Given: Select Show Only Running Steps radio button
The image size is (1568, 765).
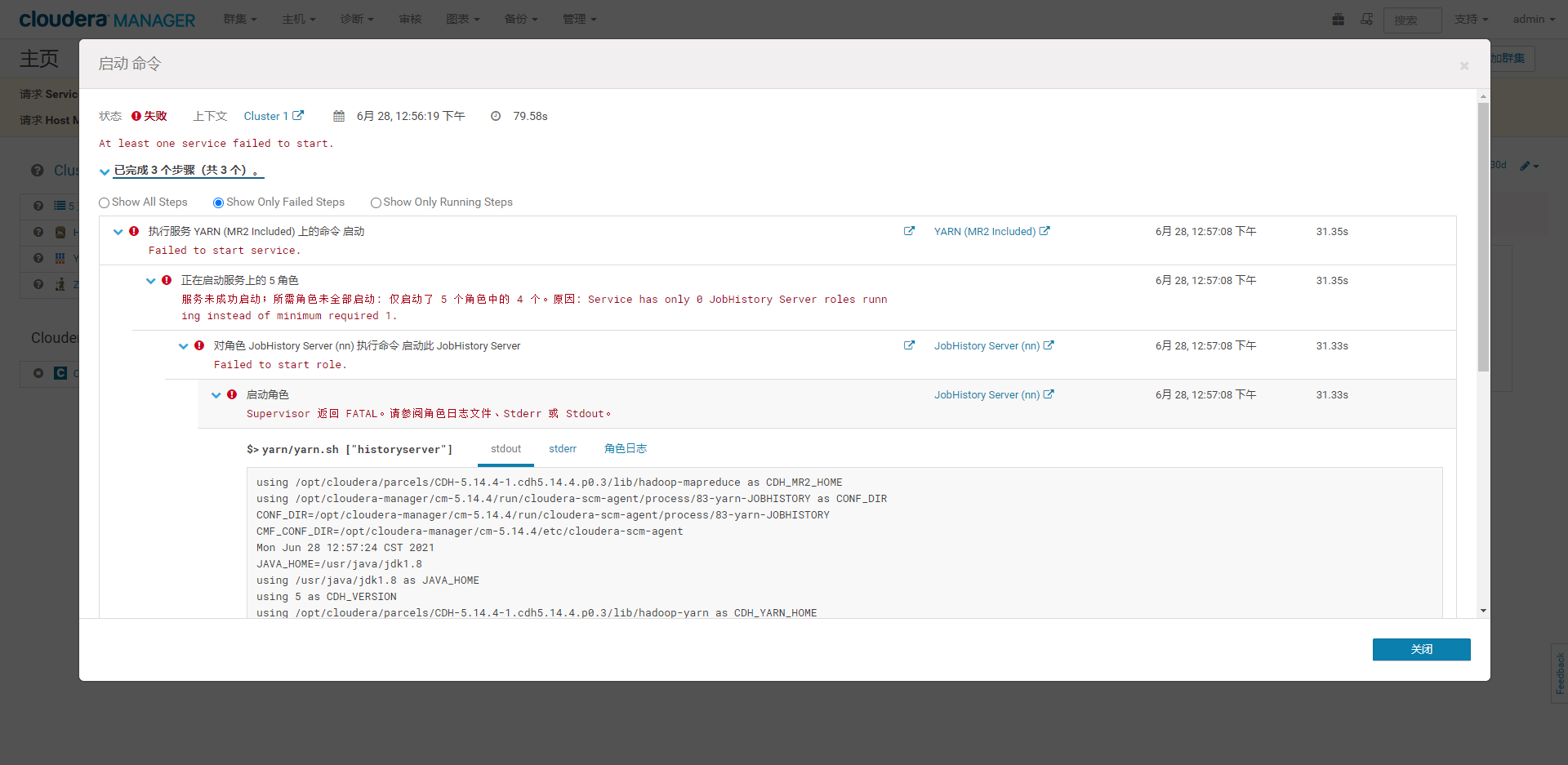Looking at the screenshot, I should (x=376, y=202).
